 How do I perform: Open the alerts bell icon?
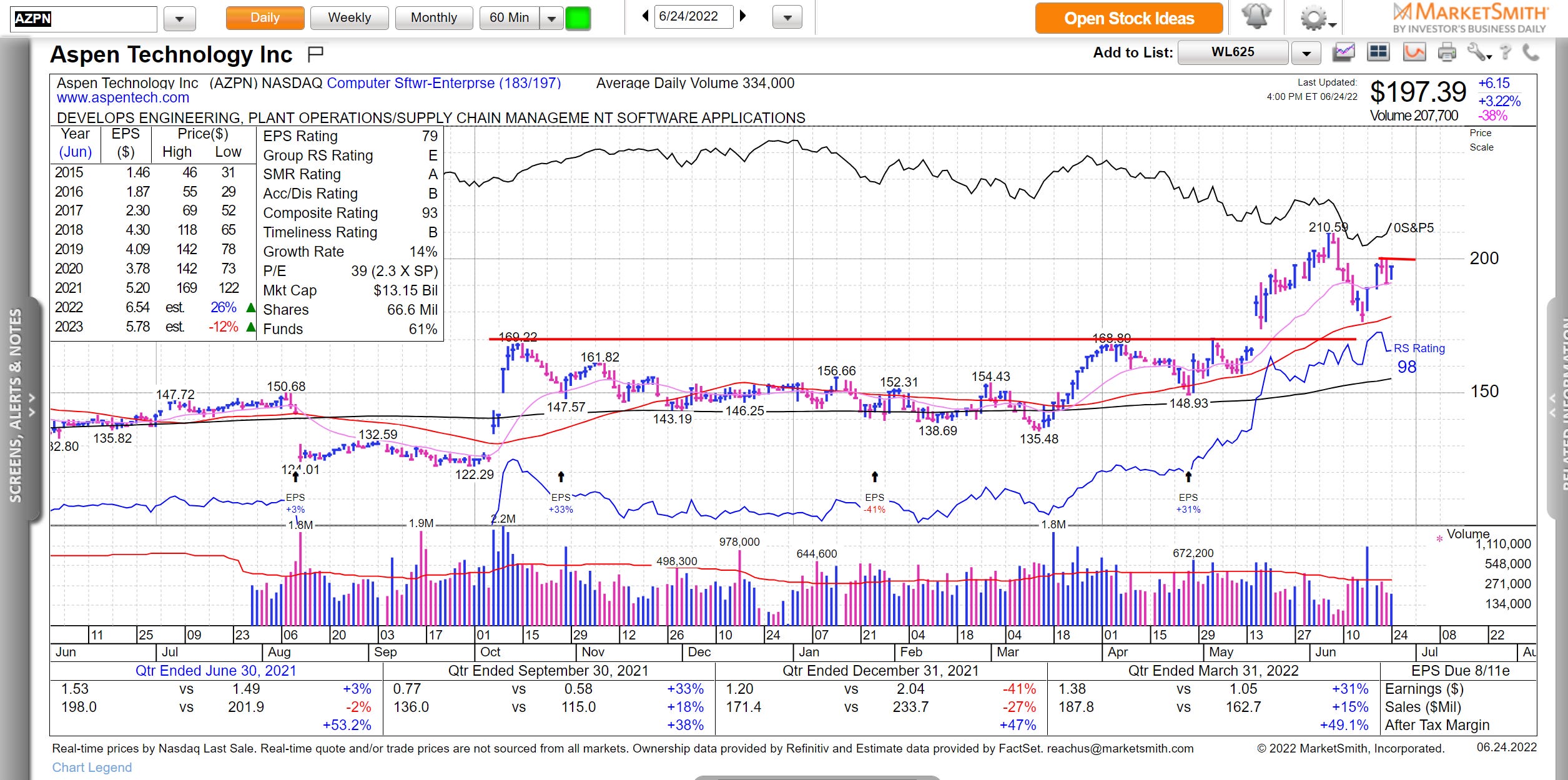pos(1256,17)
